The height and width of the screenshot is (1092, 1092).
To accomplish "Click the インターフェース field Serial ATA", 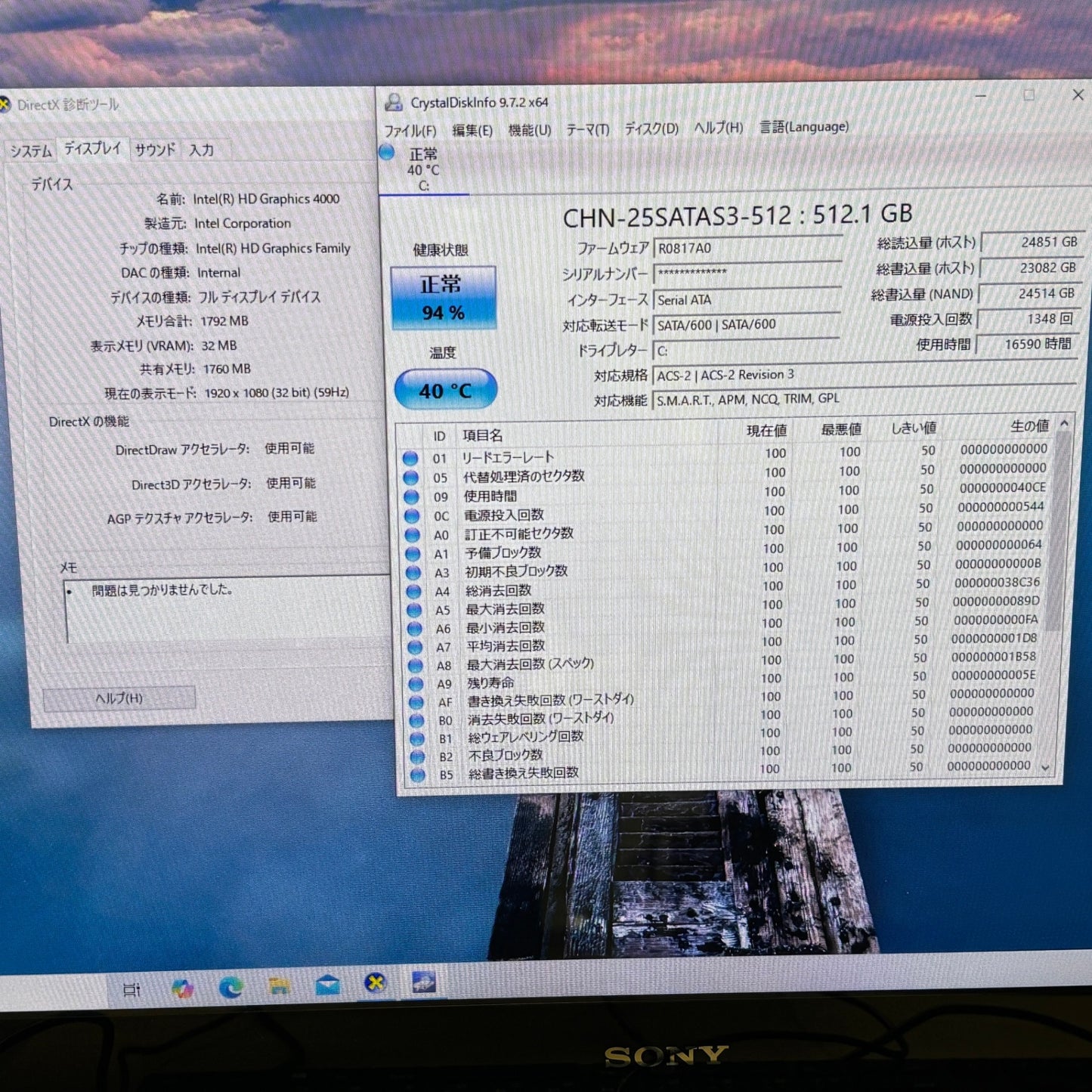I will click(x=747, y=300).
